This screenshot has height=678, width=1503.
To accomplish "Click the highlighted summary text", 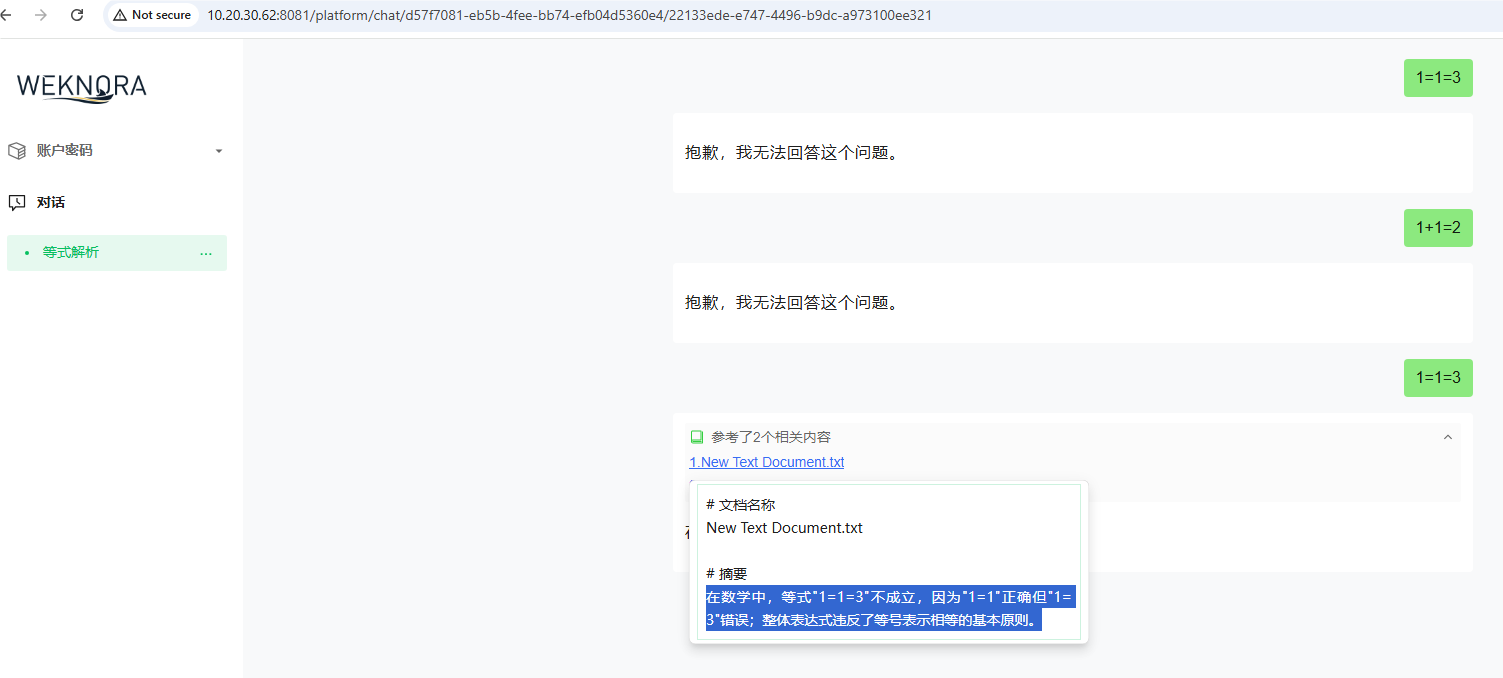I will pos(891,609).
